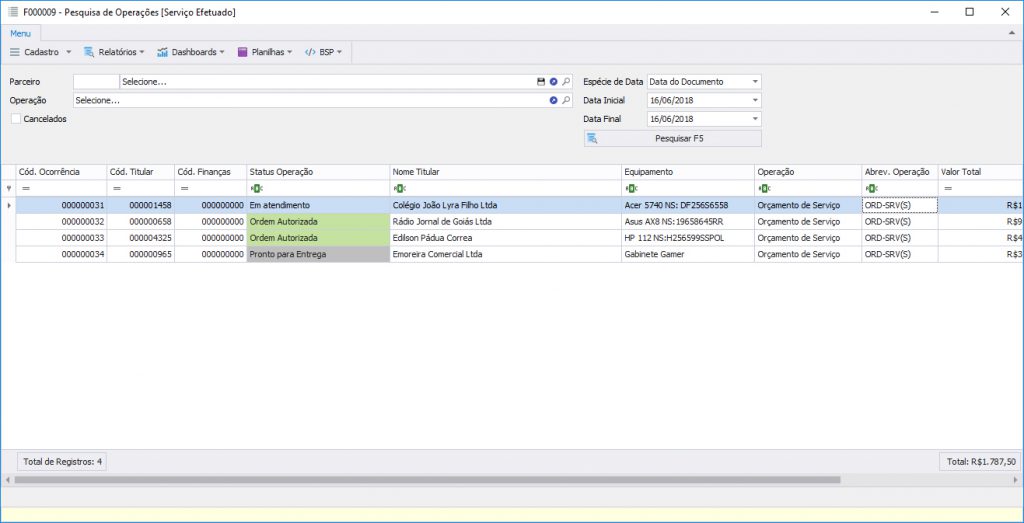The width and height of the screenshot is (1024, 523).
Task: Sort by Equipamento column header
Action: point(688,172)
